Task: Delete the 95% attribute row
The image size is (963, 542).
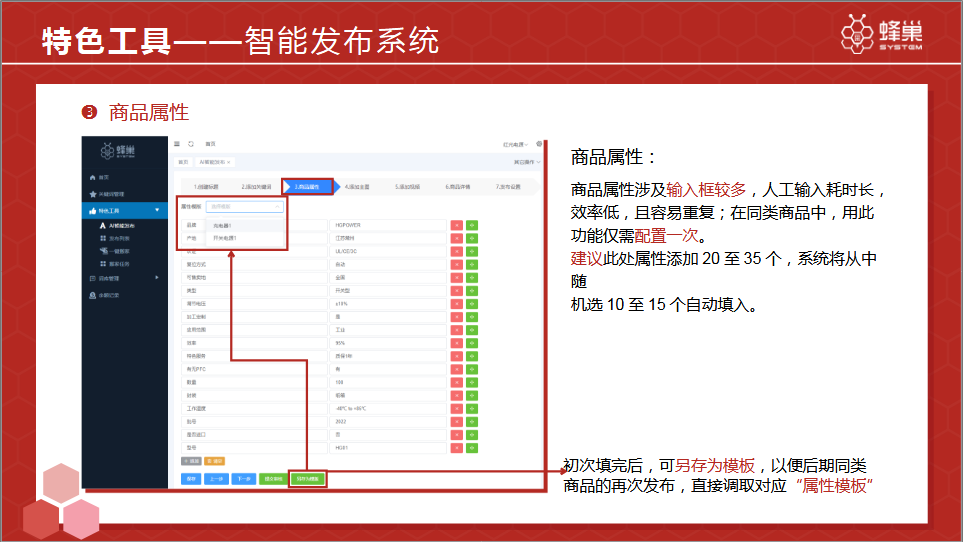Action: click(456, 343)
